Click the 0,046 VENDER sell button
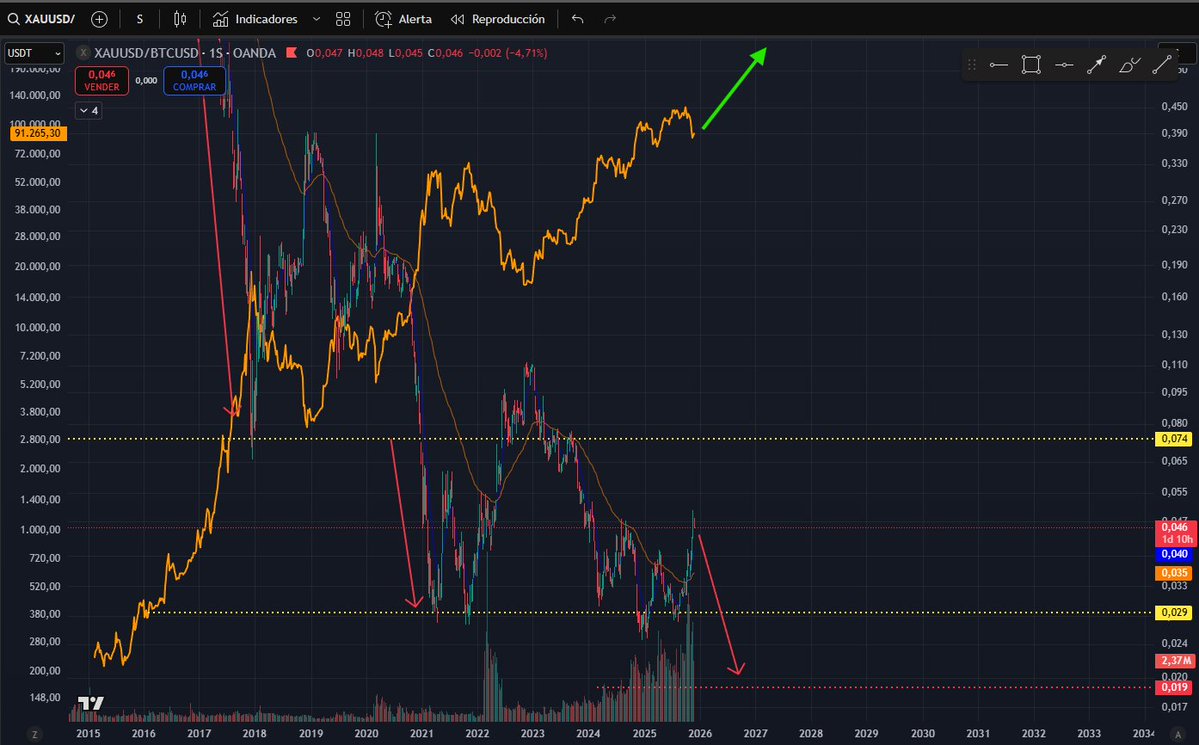1199x745 pixels. coord(102,80)
